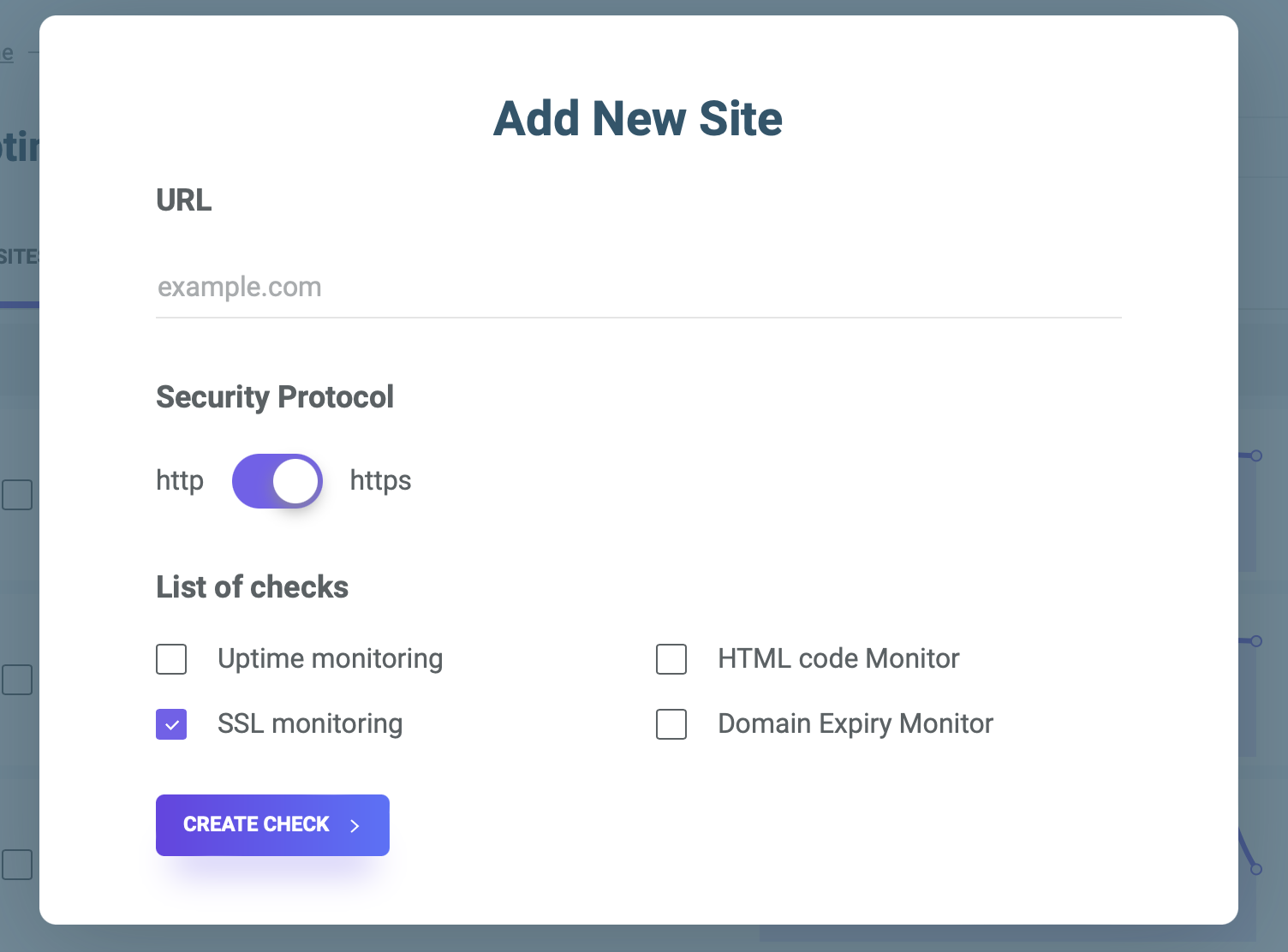Image resolution: width=1288 pixels, height=952 pixels.
Task: Enable the Uptime monitoring checkbox
Action: [171, 659]
